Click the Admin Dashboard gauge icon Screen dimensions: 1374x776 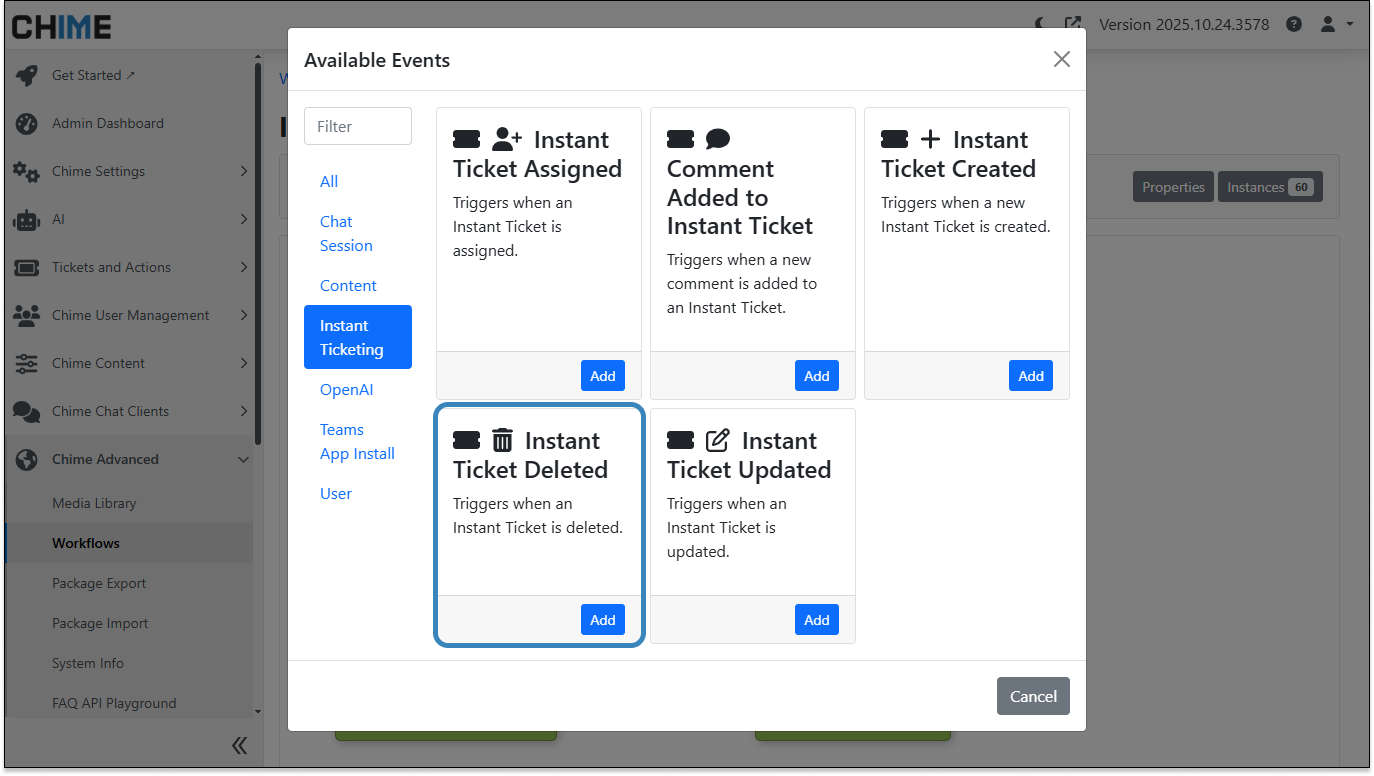coord(27,123)
